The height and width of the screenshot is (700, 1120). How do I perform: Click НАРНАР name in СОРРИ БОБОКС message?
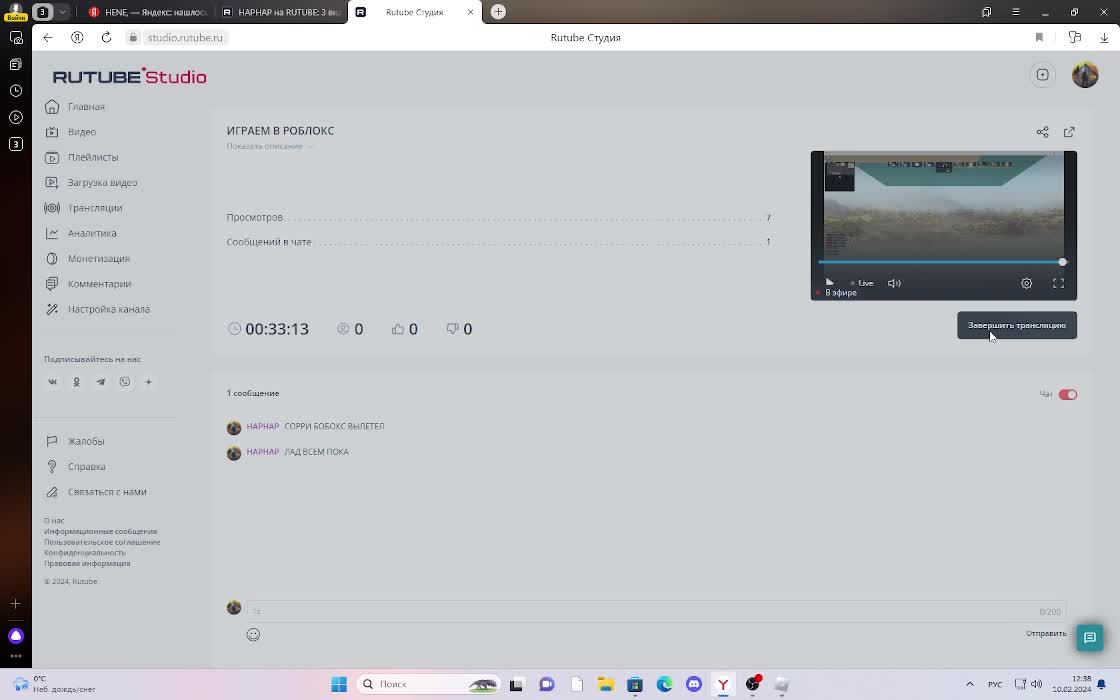tap(263, 426)
